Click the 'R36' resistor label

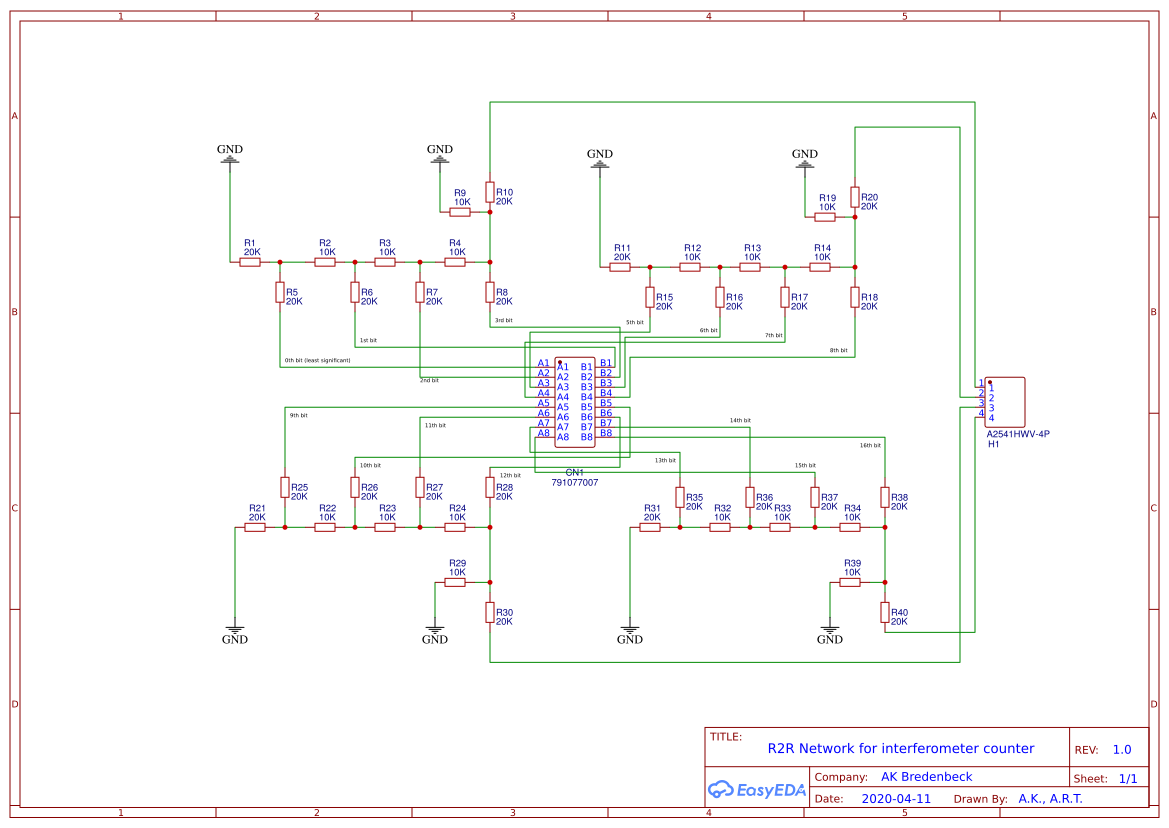click(765, 497)
